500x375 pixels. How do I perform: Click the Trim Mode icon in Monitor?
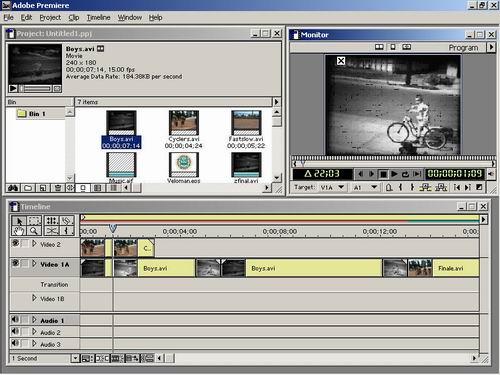pyautogui.click(x=406, y=47)
